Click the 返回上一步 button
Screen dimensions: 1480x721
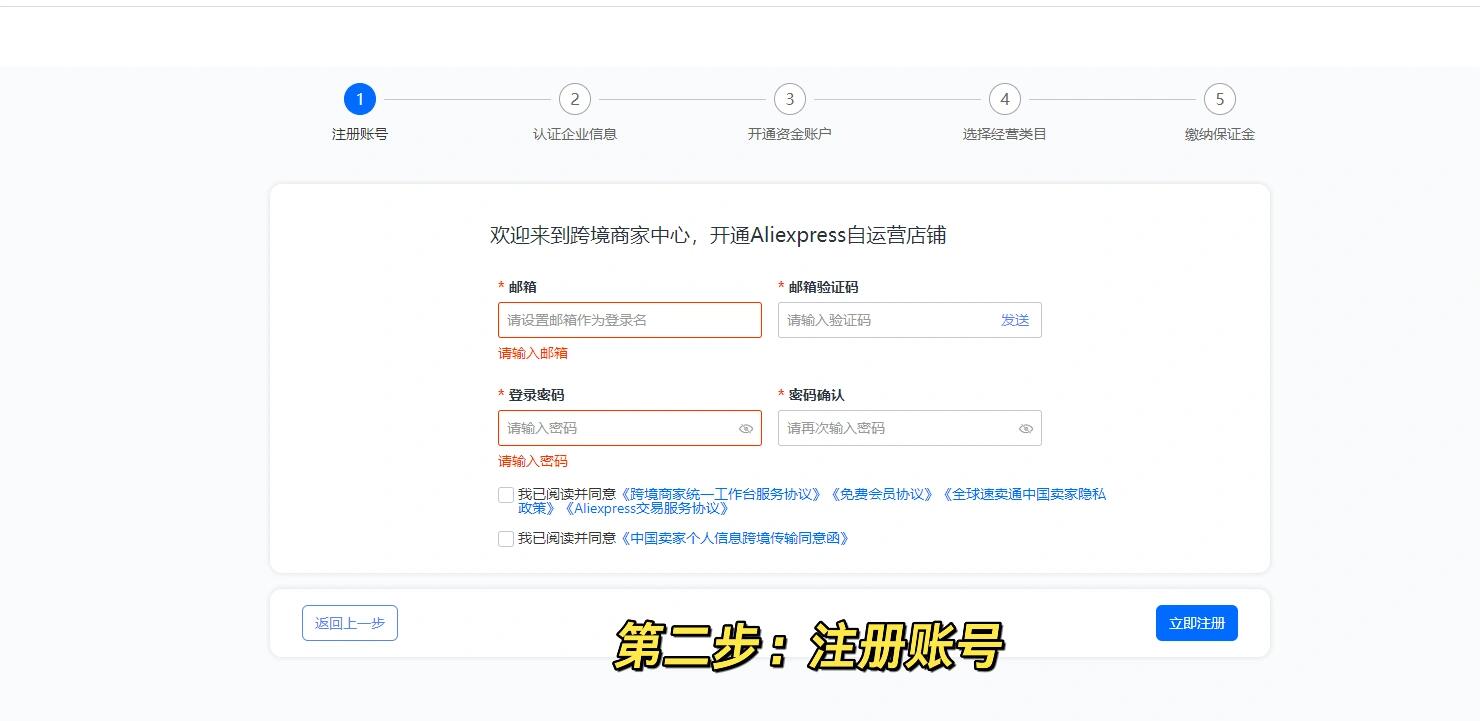(350, 623)
